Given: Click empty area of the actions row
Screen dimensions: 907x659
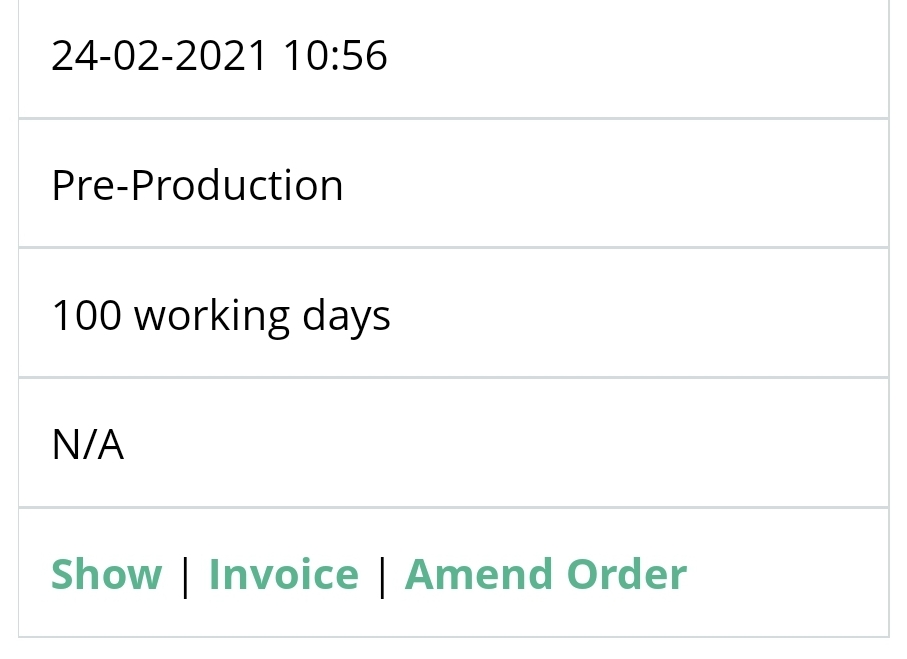Looking at the screenshot, I should click(x=787, y=573).
